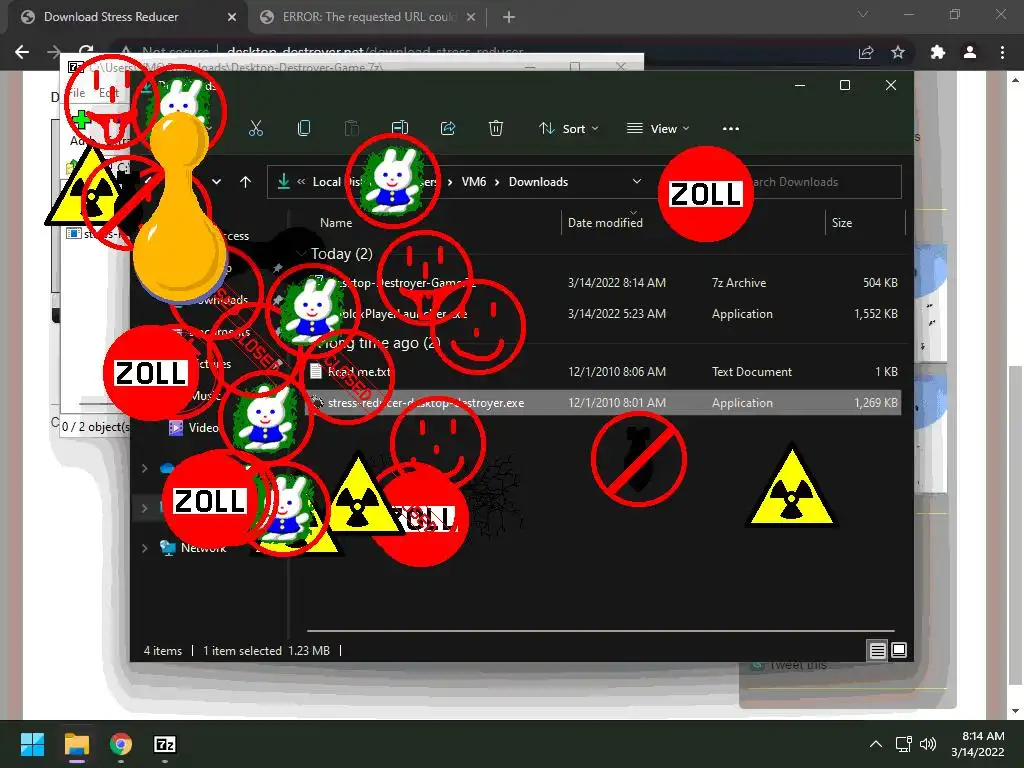The image size is (1024, 768).
Task: Open the See more ellipsis menu
Action: 731,129
